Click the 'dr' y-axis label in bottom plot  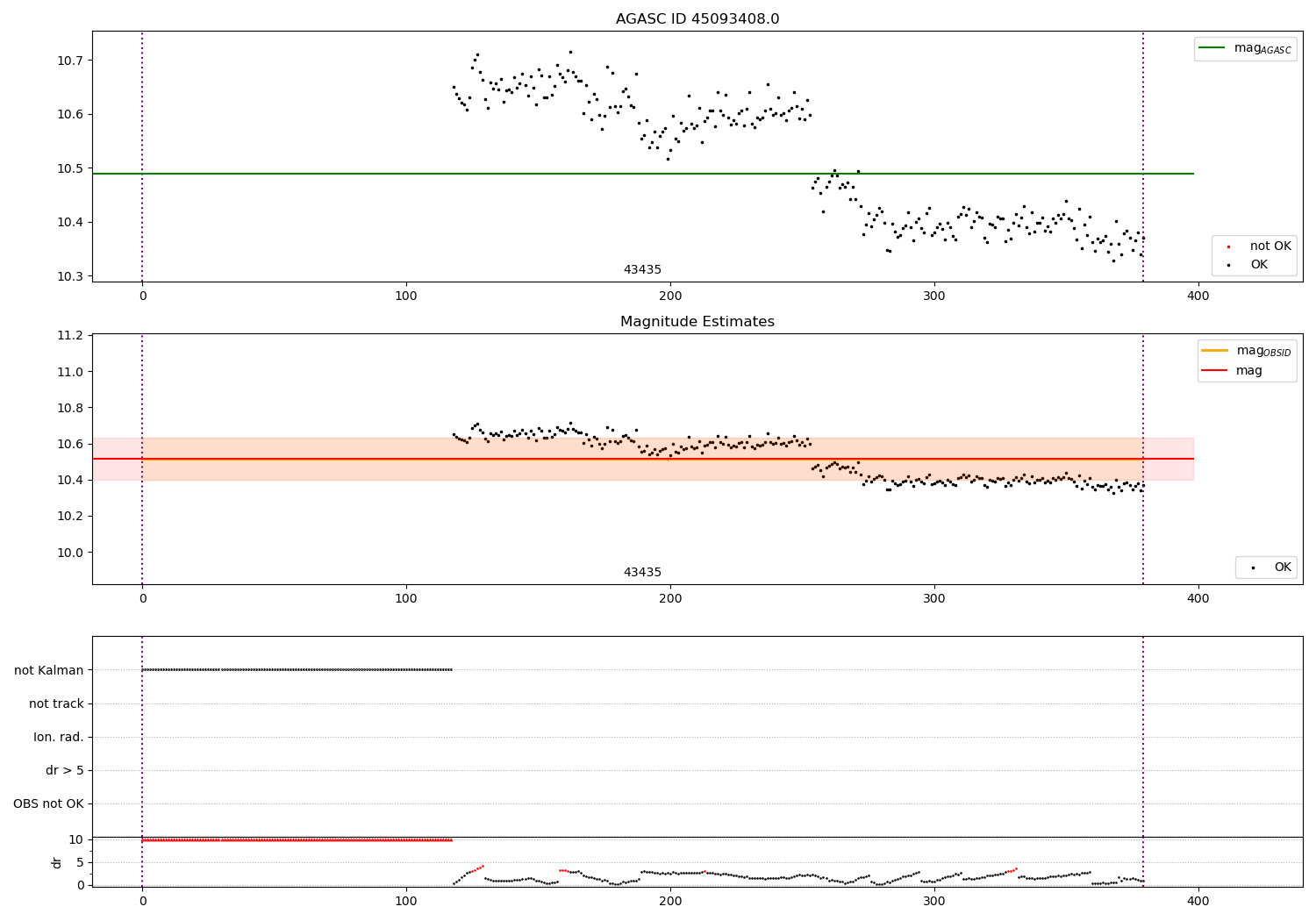click(x=57, y=862)
